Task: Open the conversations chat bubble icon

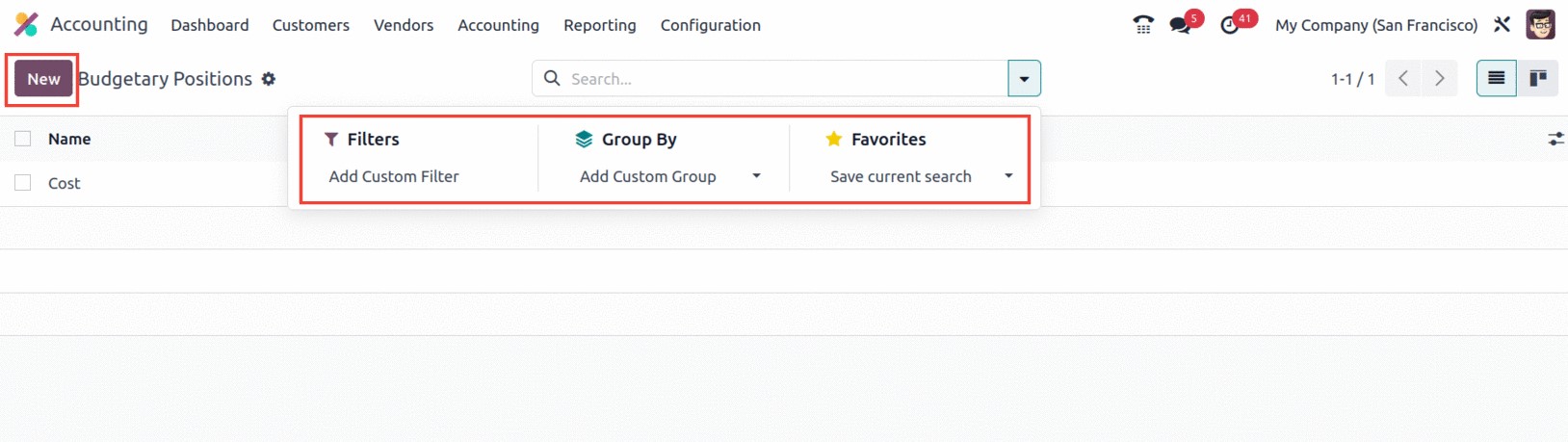Action: click(x=1180, y=25)
